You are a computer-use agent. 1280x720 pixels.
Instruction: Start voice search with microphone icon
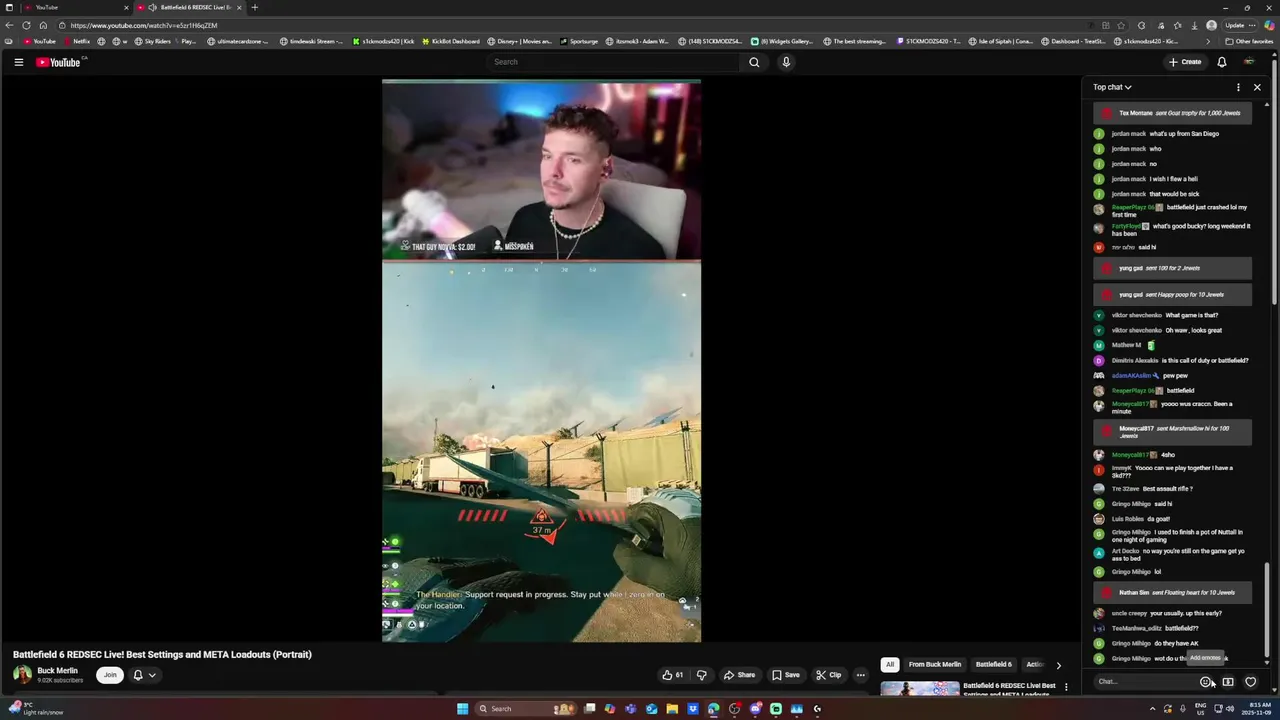786,62
